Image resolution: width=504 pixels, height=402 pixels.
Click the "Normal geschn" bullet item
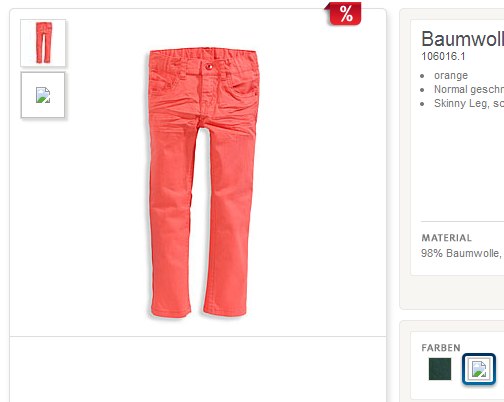pyautogui.click(x=469, y=89)
